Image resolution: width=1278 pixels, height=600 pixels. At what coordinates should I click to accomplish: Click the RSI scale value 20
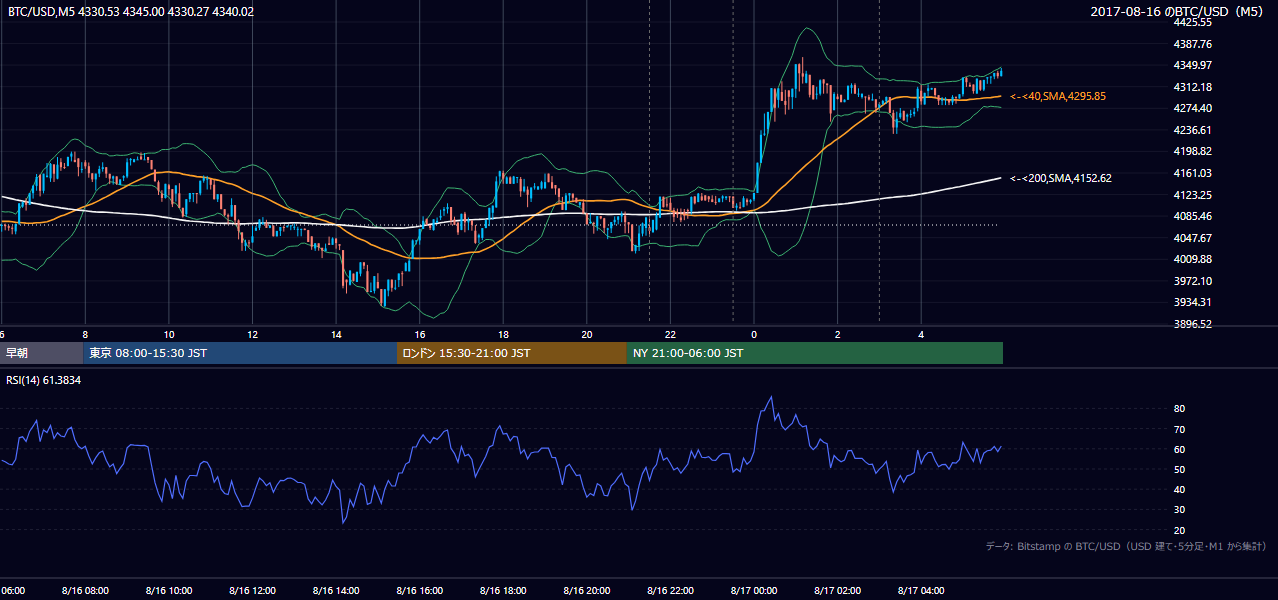coord(1179,530)
